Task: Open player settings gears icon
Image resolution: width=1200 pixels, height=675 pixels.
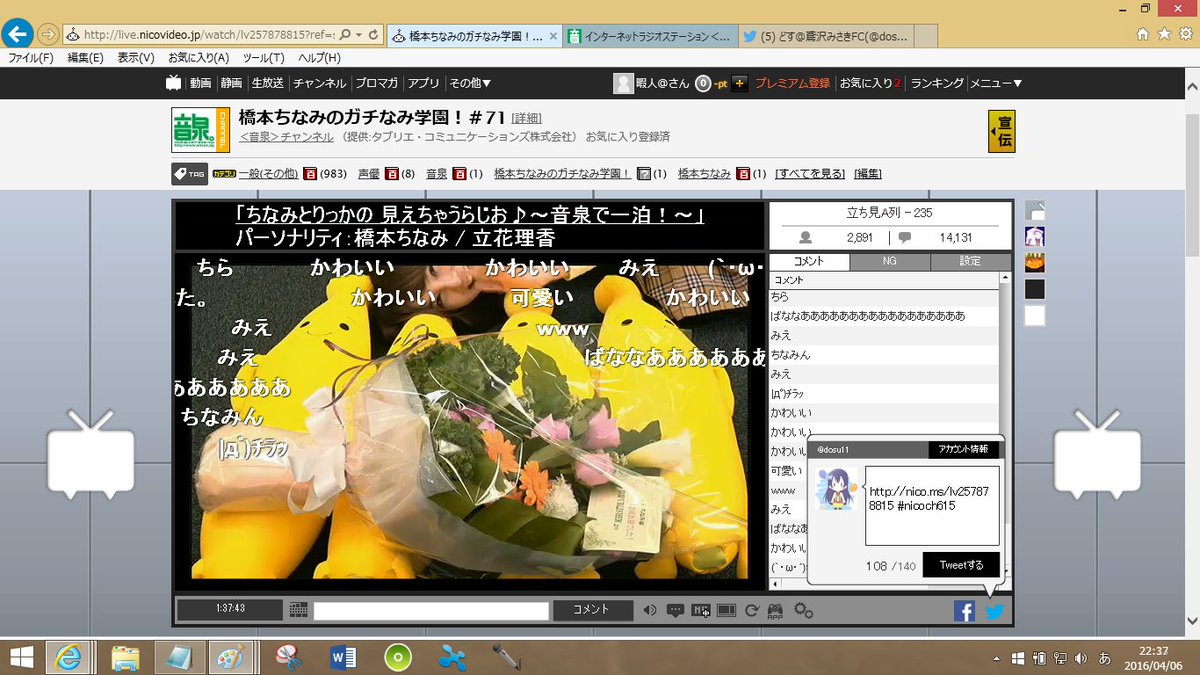Action: (804, 610)
